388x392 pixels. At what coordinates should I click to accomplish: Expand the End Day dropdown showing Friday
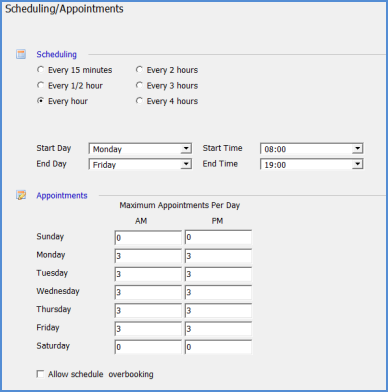pyautogui.click(x=140, y=164)
